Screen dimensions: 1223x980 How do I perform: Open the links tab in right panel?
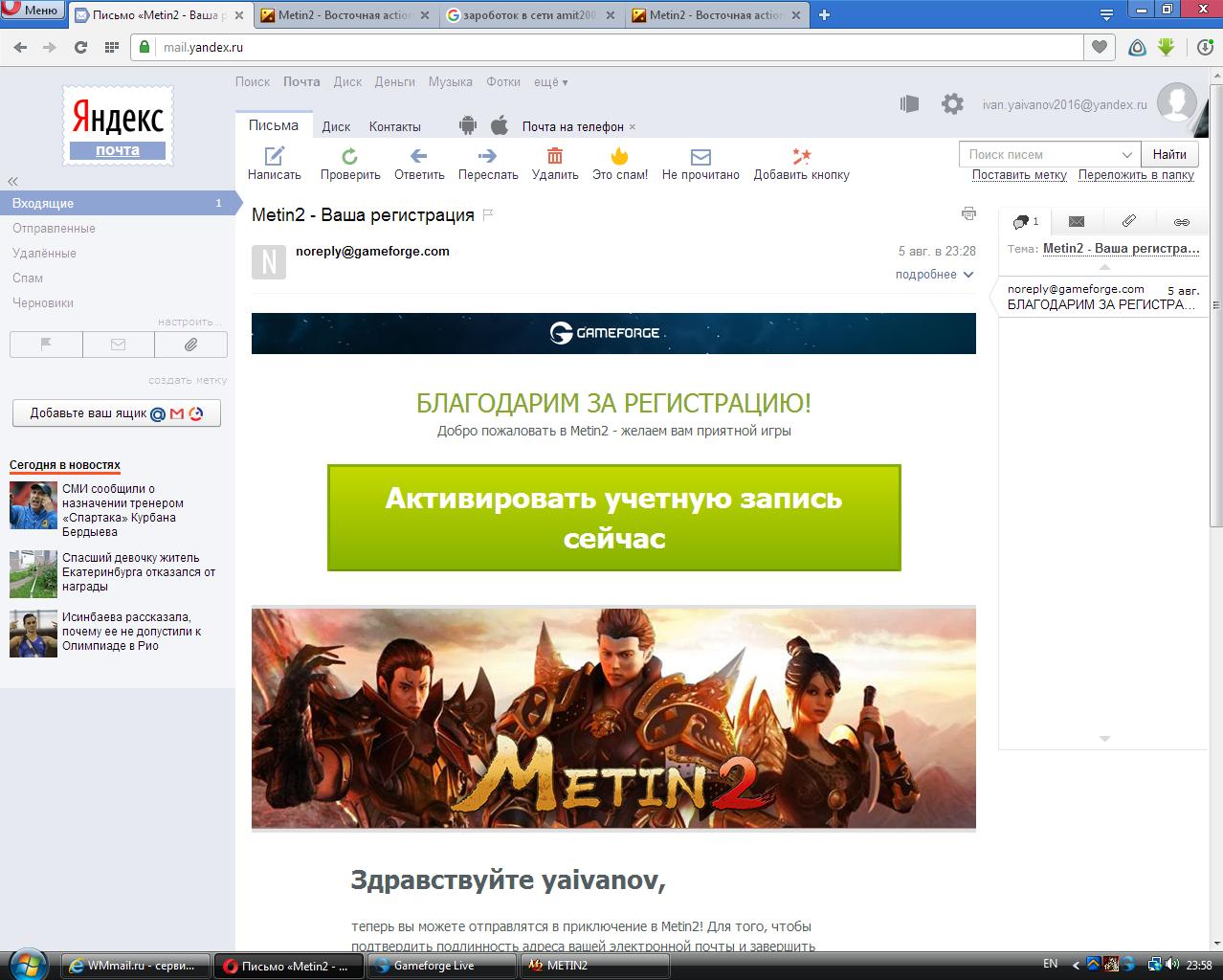[x=1182, y=221]
